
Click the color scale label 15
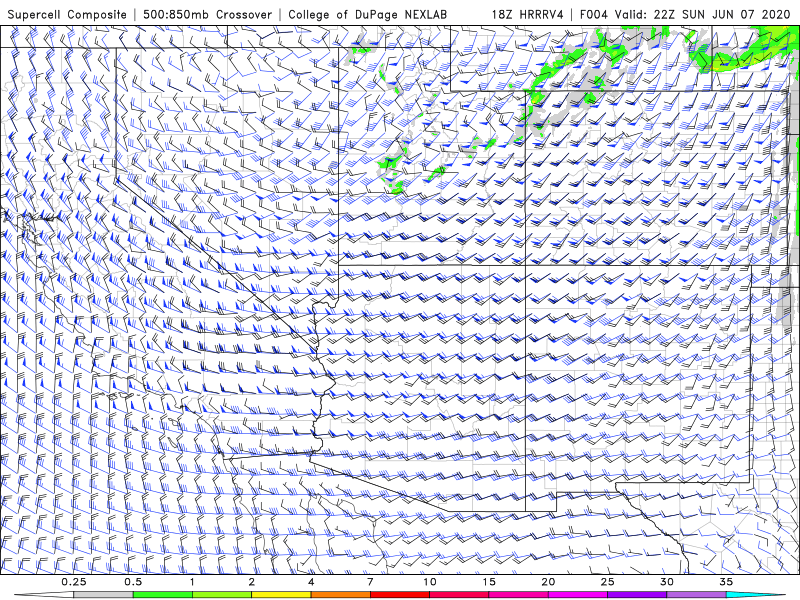point(489,582)
